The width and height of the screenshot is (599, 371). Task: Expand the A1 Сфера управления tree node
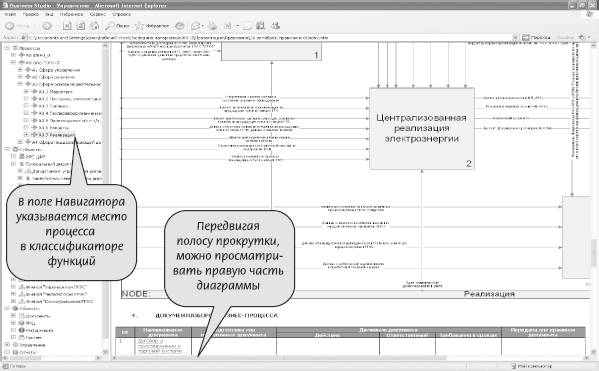click(20, 70)
